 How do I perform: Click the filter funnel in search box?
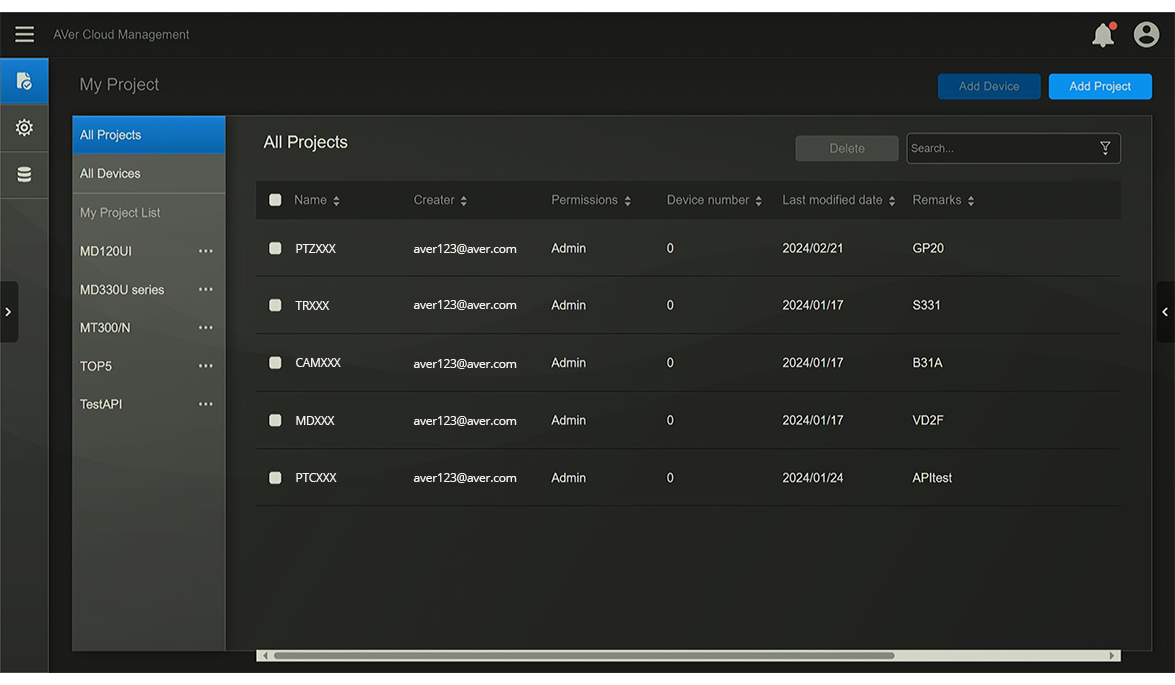tap(1105, 148)
